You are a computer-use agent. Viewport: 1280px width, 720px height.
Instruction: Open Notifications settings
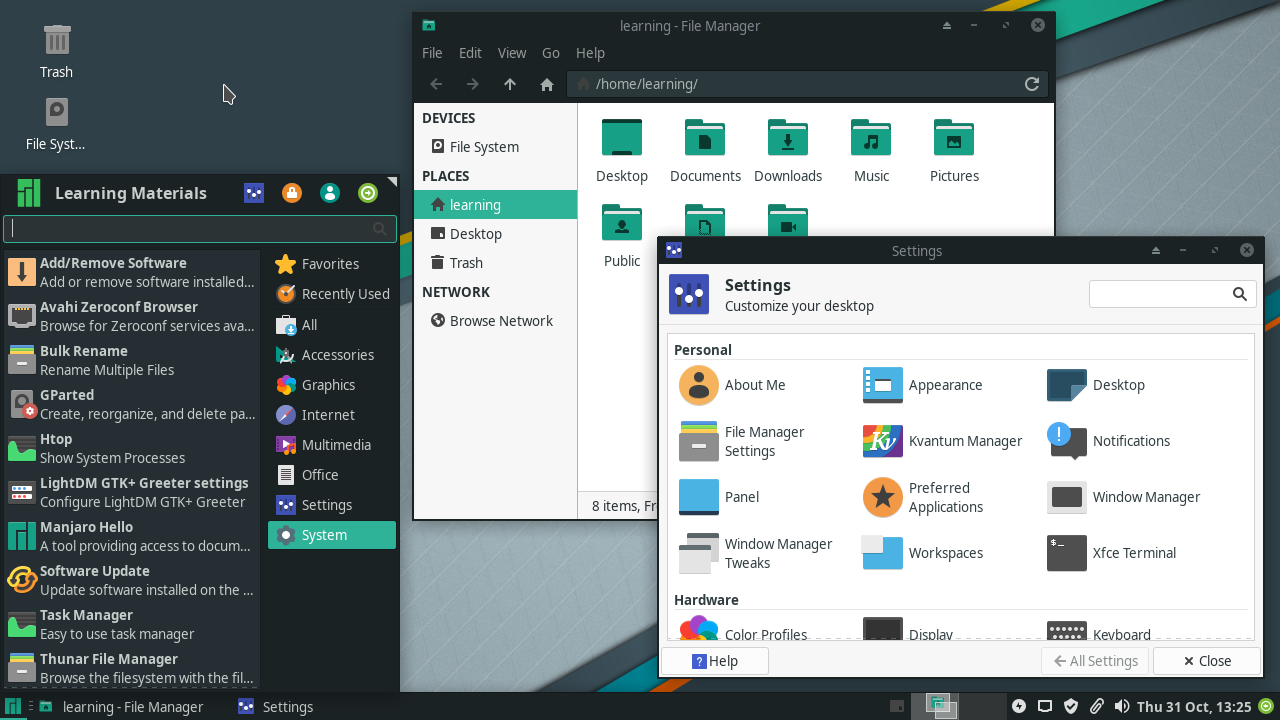[x=1108, y=441]
